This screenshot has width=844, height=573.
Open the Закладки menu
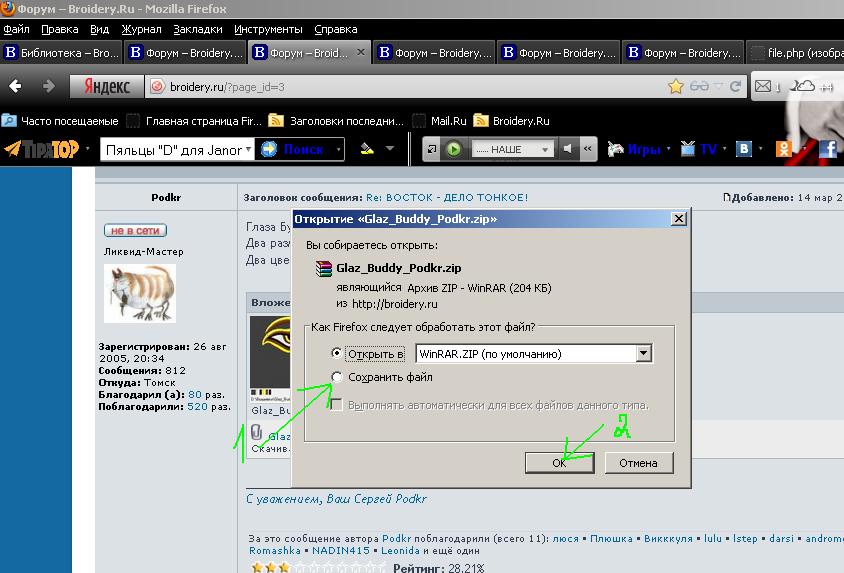click(198, 29)
